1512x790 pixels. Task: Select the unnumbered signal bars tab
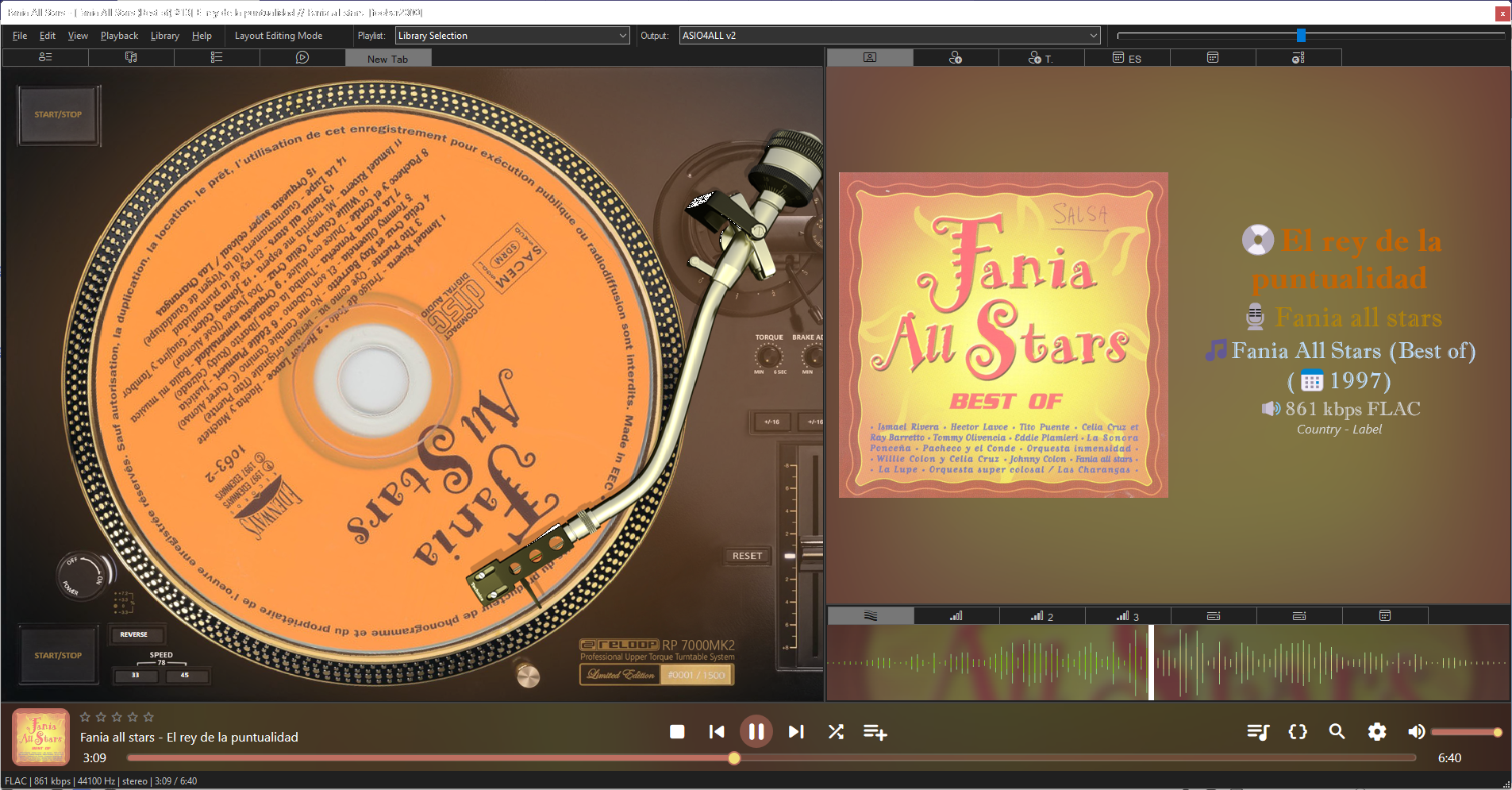point(956,615)
